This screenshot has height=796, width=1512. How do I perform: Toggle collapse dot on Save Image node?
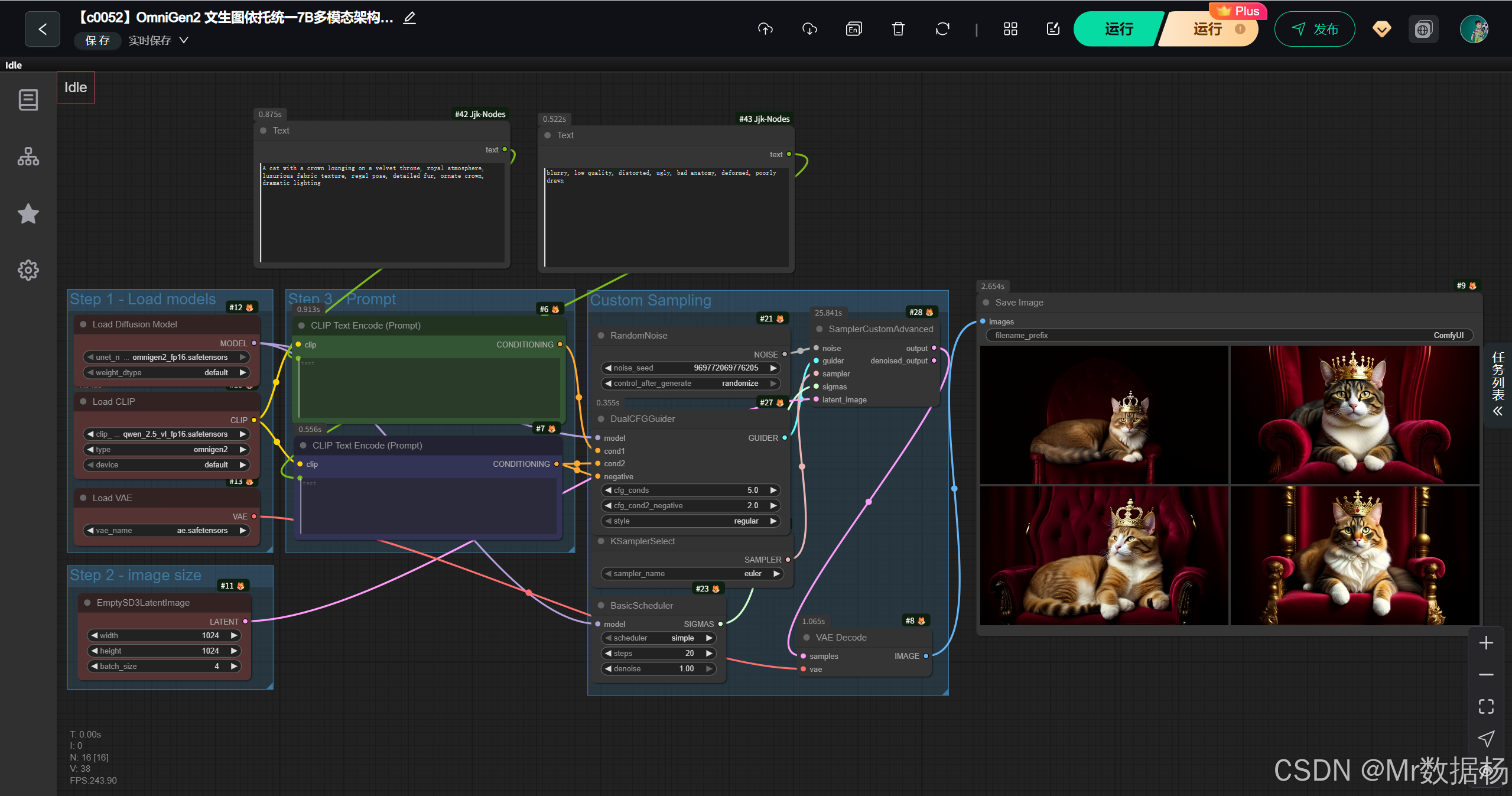point(986,303)
